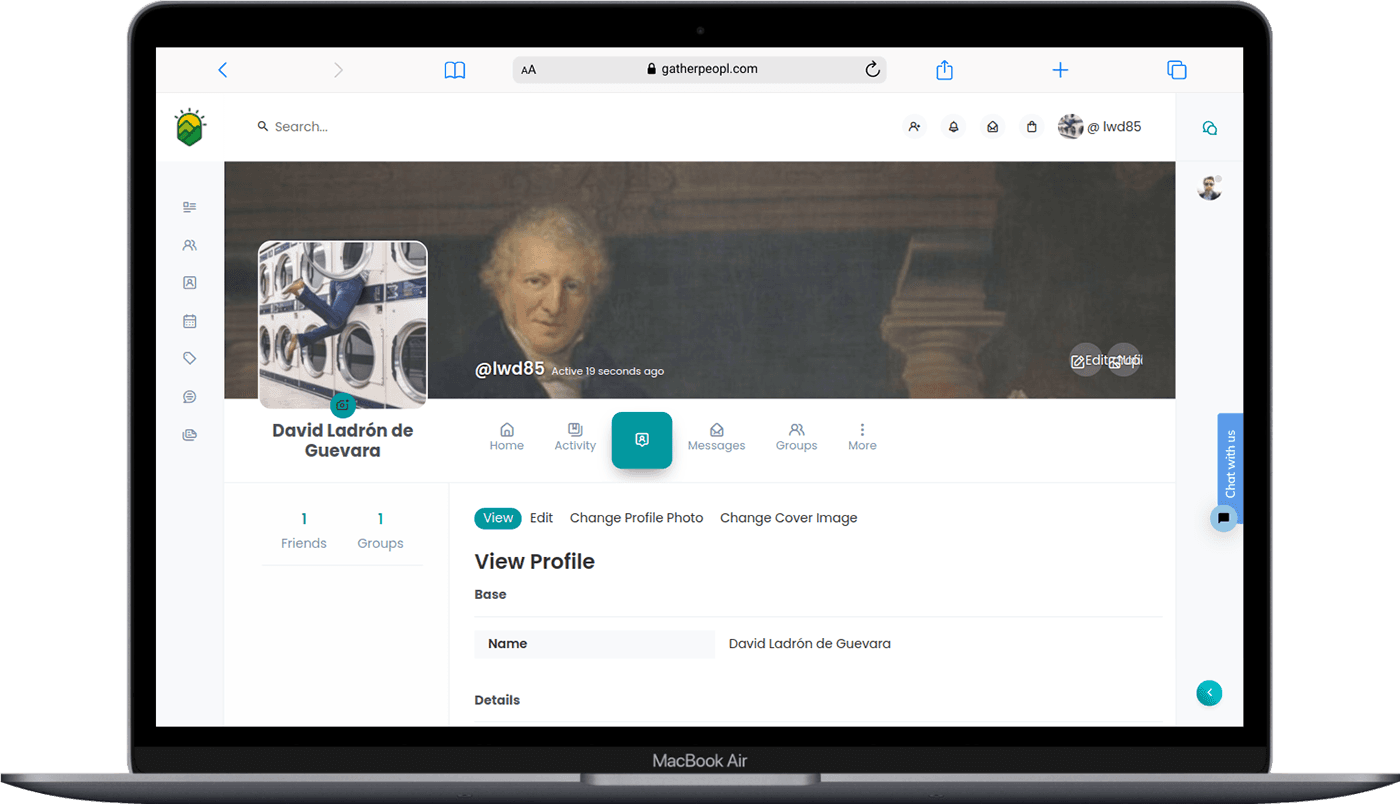Tap the AA reader text size control
1400x804 pixels.
coord(529,70)
